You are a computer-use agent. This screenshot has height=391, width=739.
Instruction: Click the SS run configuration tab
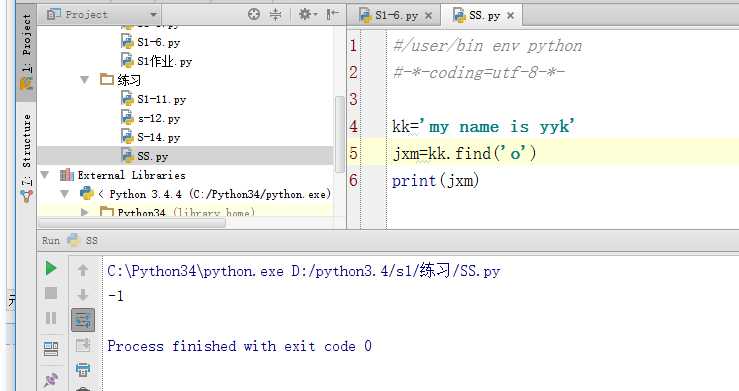pyautogui.click(x=83, y=241)
